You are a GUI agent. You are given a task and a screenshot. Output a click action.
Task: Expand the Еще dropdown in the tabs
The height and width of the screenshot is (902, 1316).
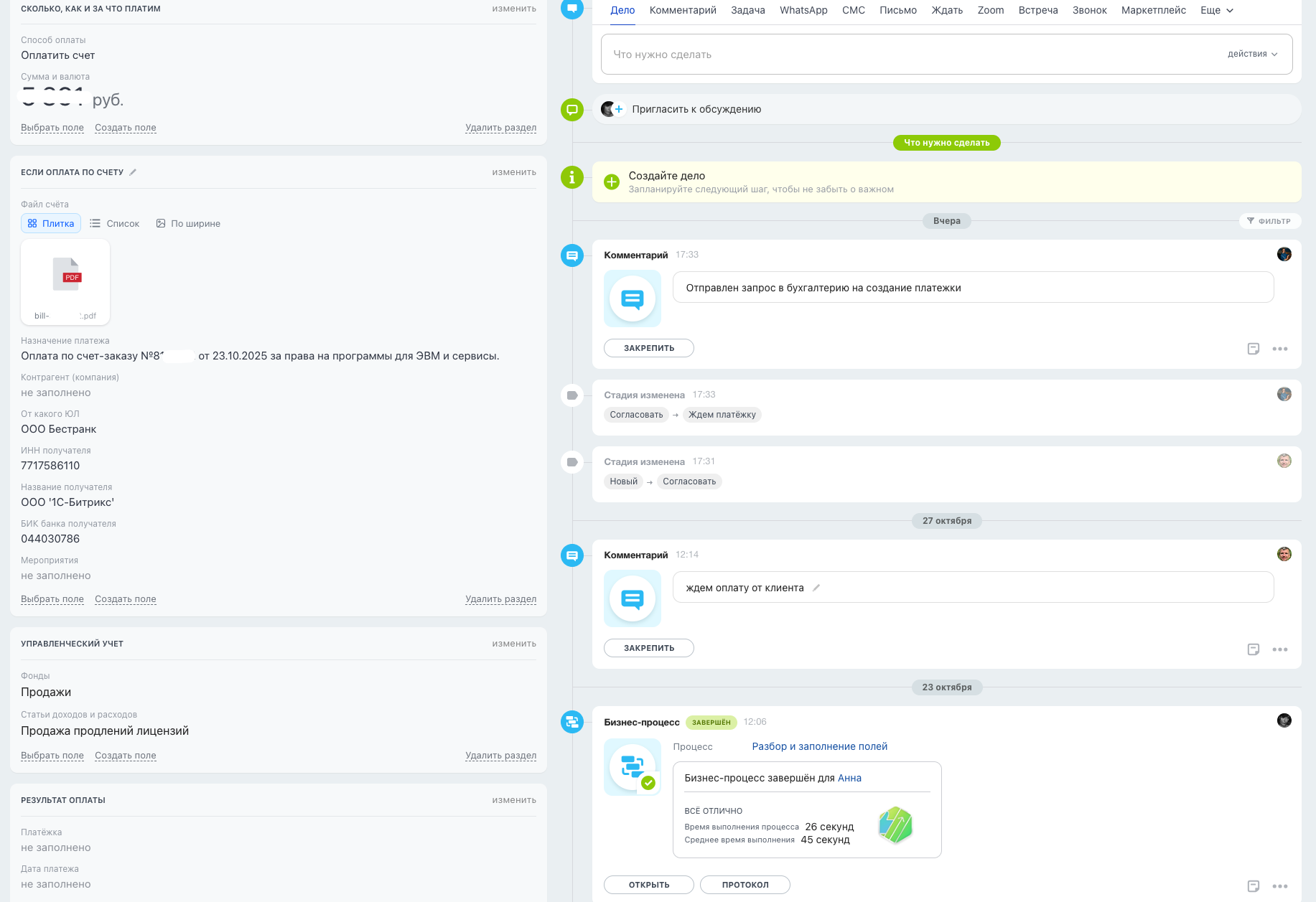point(1216,11)
